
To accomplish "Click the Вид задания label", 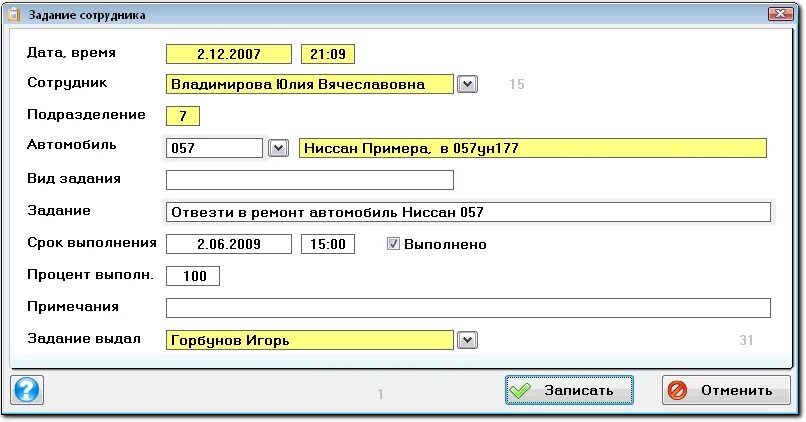I will click(x=74, y=179).
